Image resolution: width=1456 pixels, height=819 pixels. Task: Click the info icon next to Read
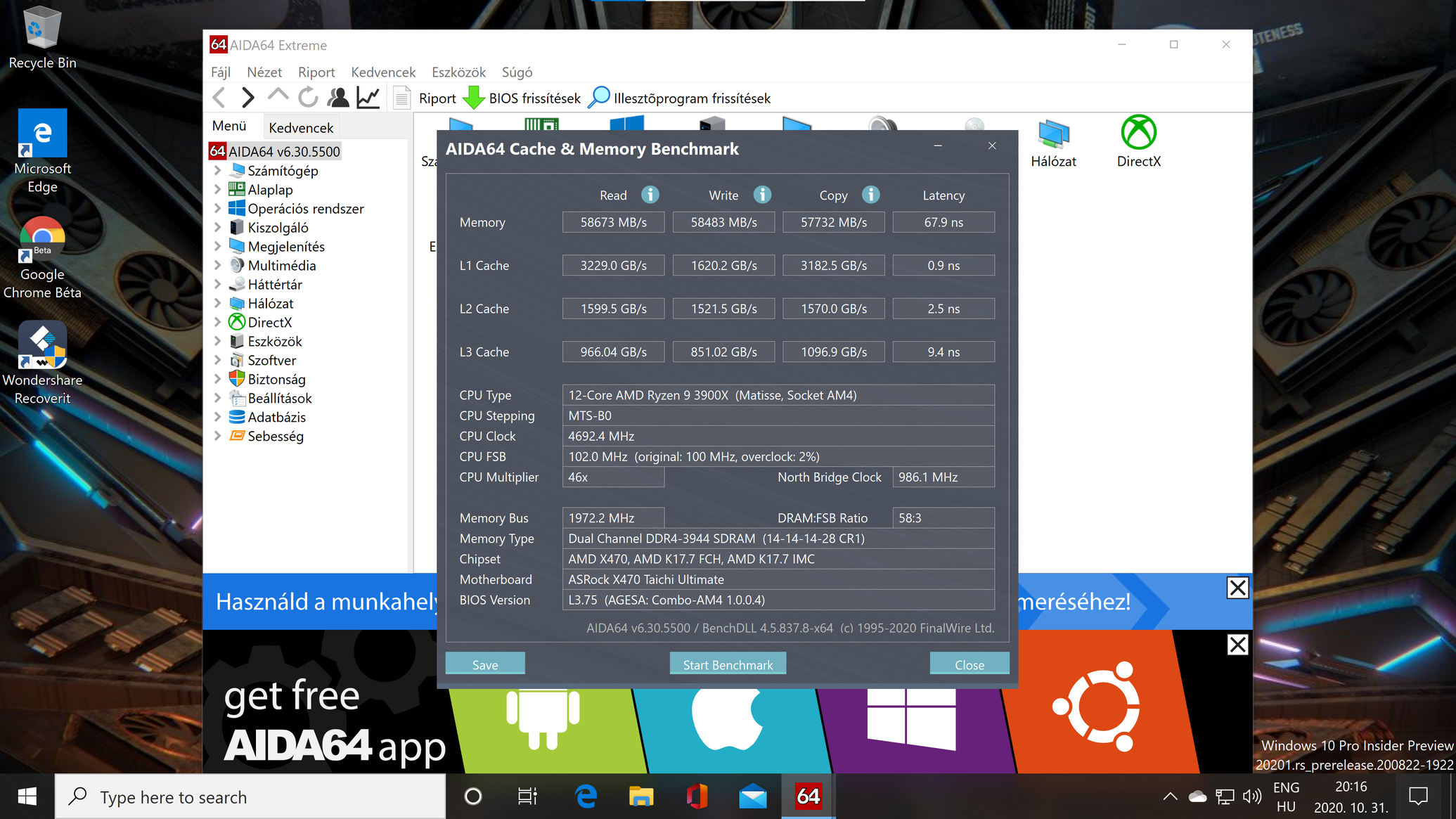point(650,195)
